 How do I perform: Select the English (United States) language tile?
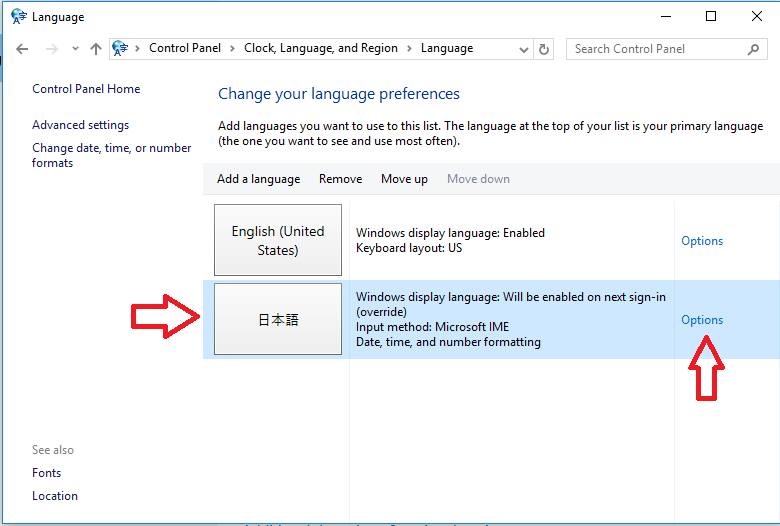point(278,240)
